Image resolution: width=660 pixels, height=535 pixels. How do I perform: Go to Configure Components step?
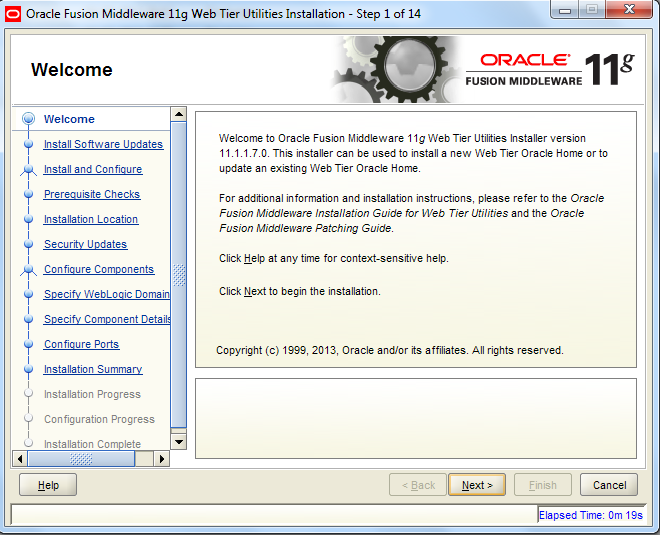click(x=99, y=269)
